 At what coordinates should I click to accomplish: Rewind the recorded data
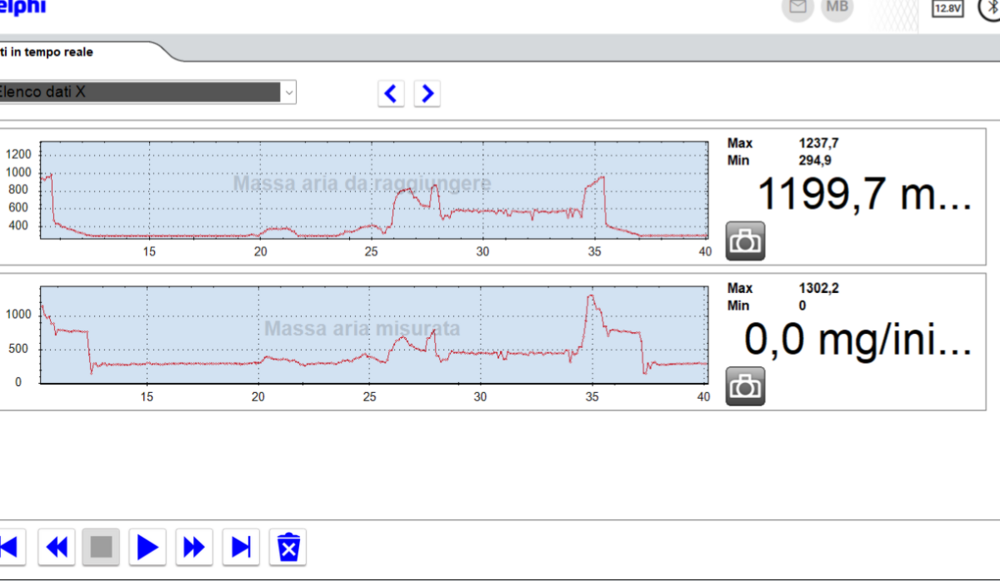(57, 547)
